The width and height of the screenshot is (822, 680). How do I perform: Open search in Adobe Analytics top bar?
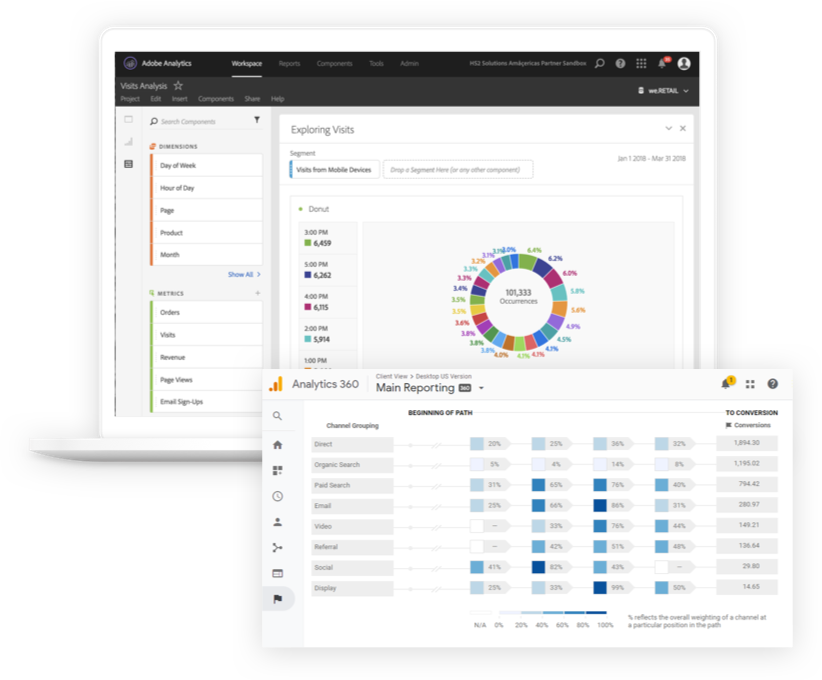tap(600, 63)
